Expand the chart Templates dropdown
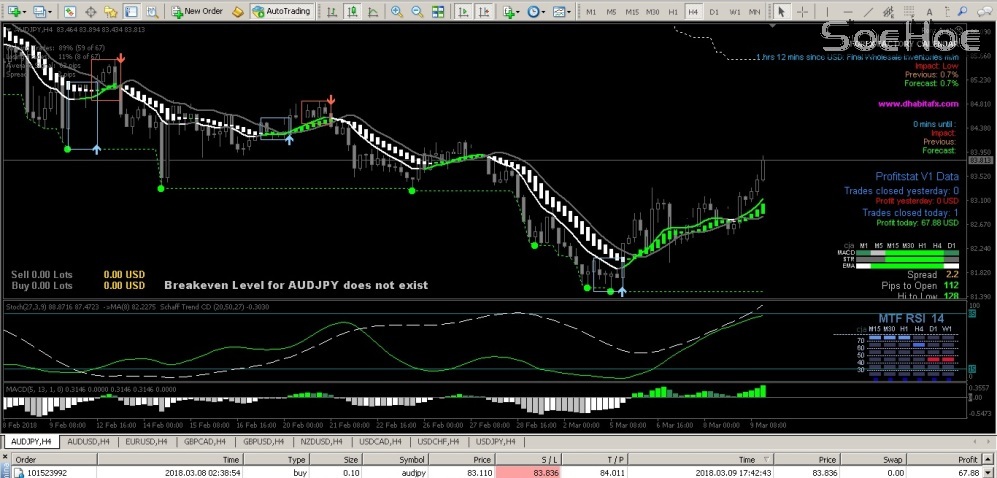This screenshot has height=478, width=997. click(x=566, y=11)
